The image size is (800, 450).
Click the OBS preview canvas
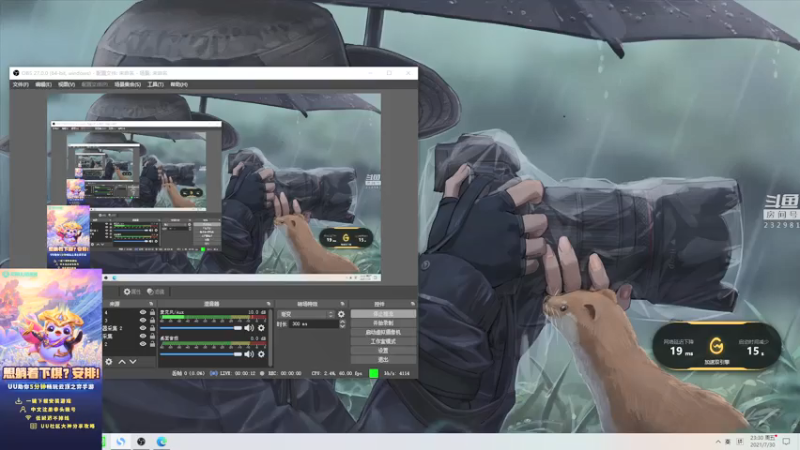pyautogui.click(x=214, y=187)
